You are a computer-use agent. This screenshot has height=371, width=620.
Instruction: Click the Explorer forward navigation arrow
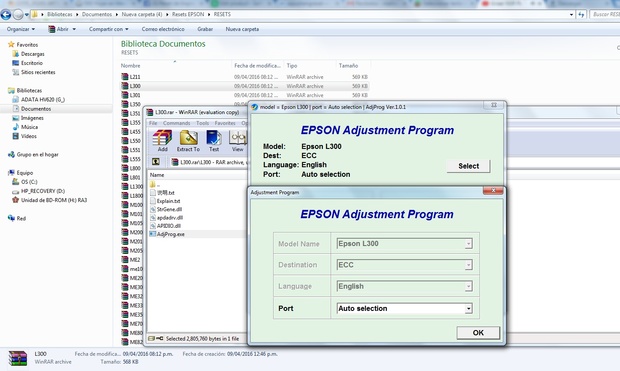point(18,15)
